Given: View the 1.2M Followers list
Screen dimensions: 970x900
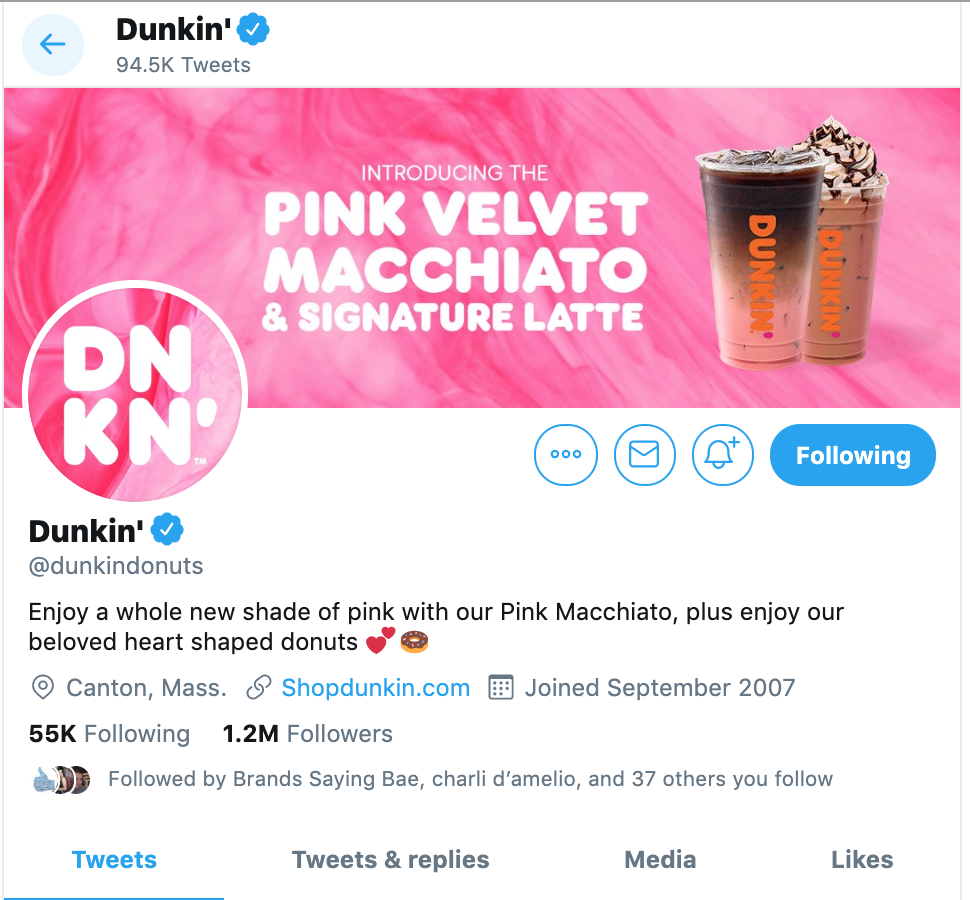Looking at the screenshot, I should [307, 734].
